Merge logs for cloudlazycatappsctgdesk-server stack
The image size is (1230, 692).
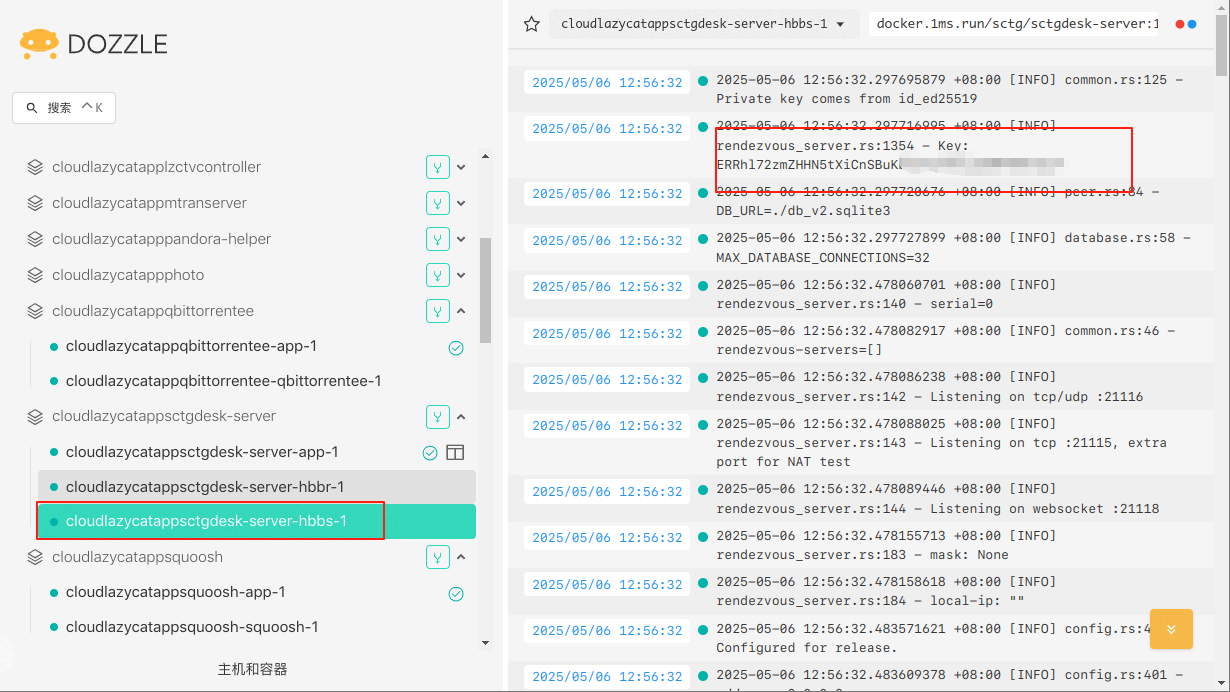(437, 416)
